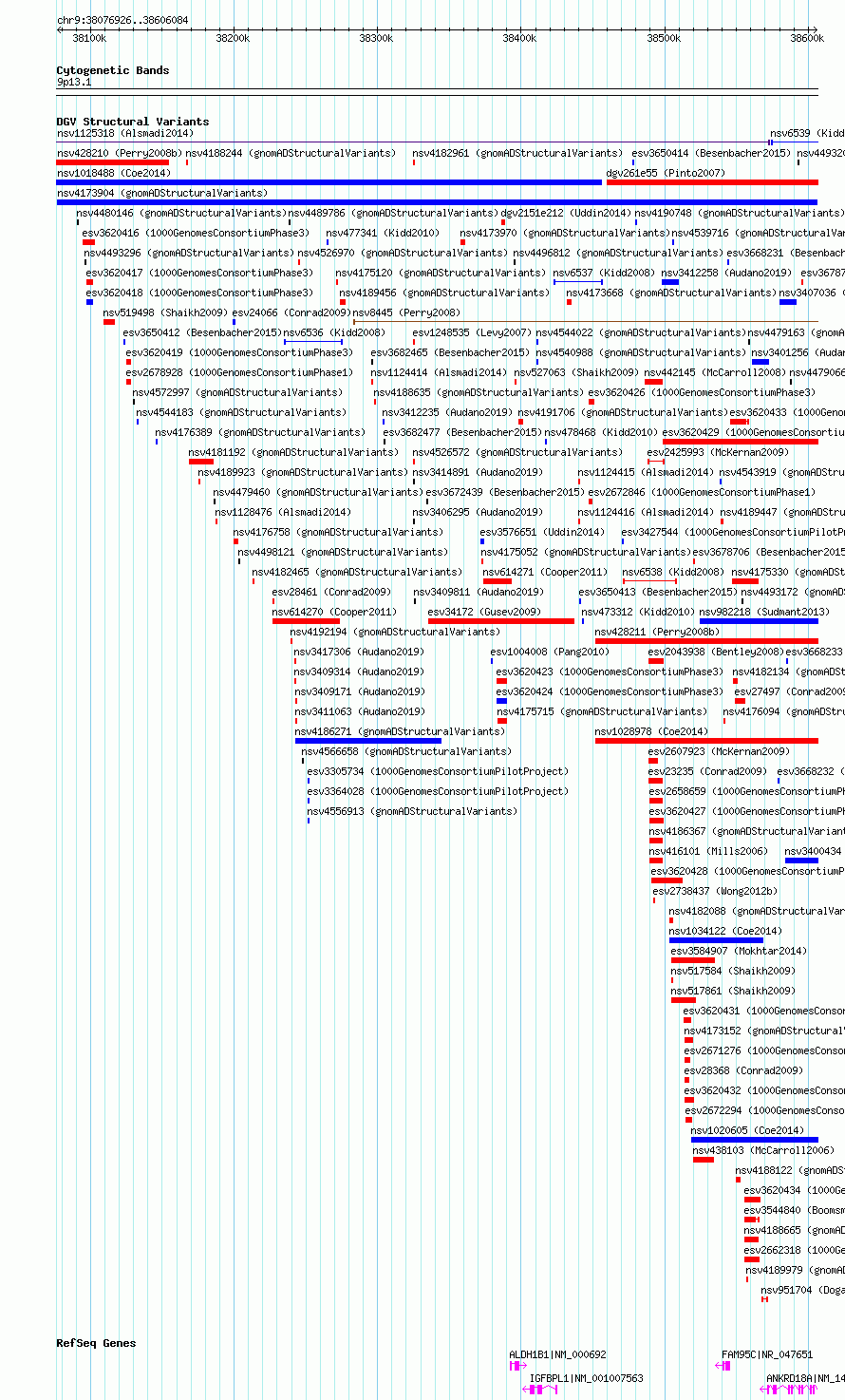Click the red bar of nsv438103 (McCarroll2006)

point(703,1160)
